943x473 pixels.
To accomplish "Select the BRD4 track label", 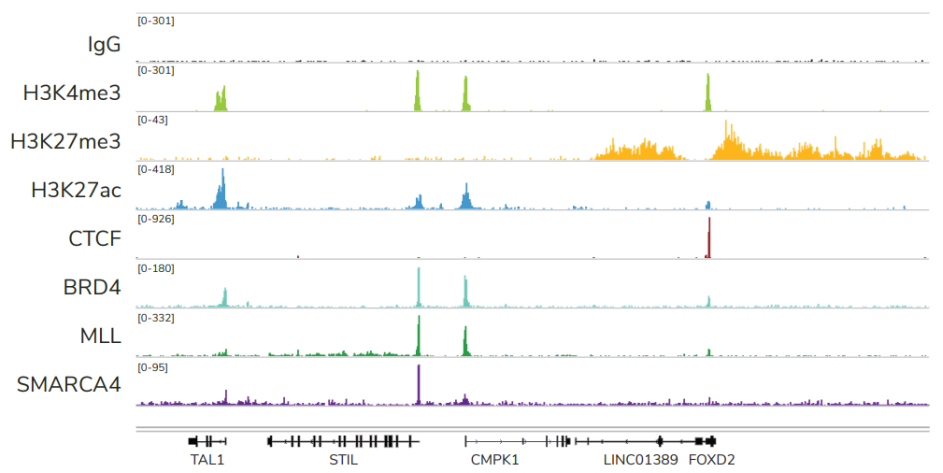I will pyautogui.click(x=92, y=287).
